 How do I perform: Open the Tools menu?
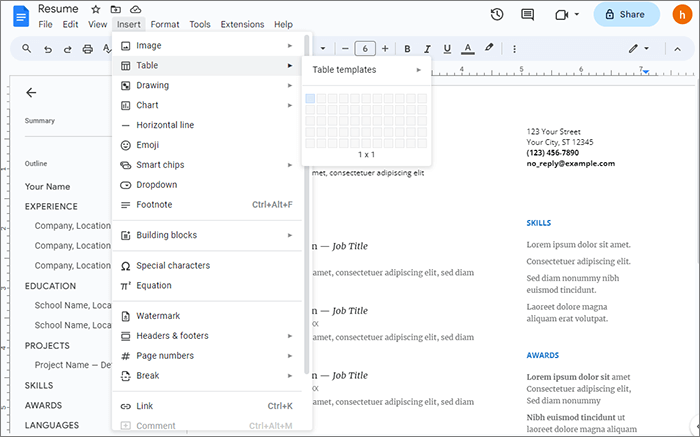(x=200, y=25)
